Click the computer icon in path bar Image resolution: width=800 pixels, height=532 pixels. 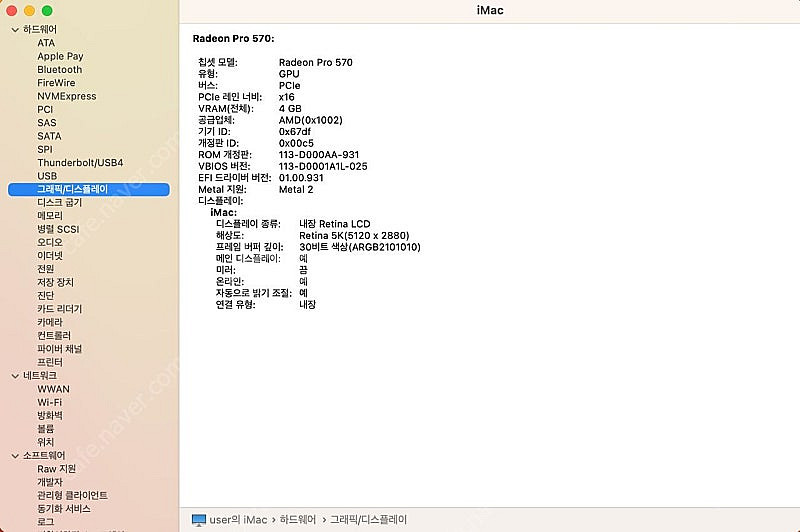point(198,520)
